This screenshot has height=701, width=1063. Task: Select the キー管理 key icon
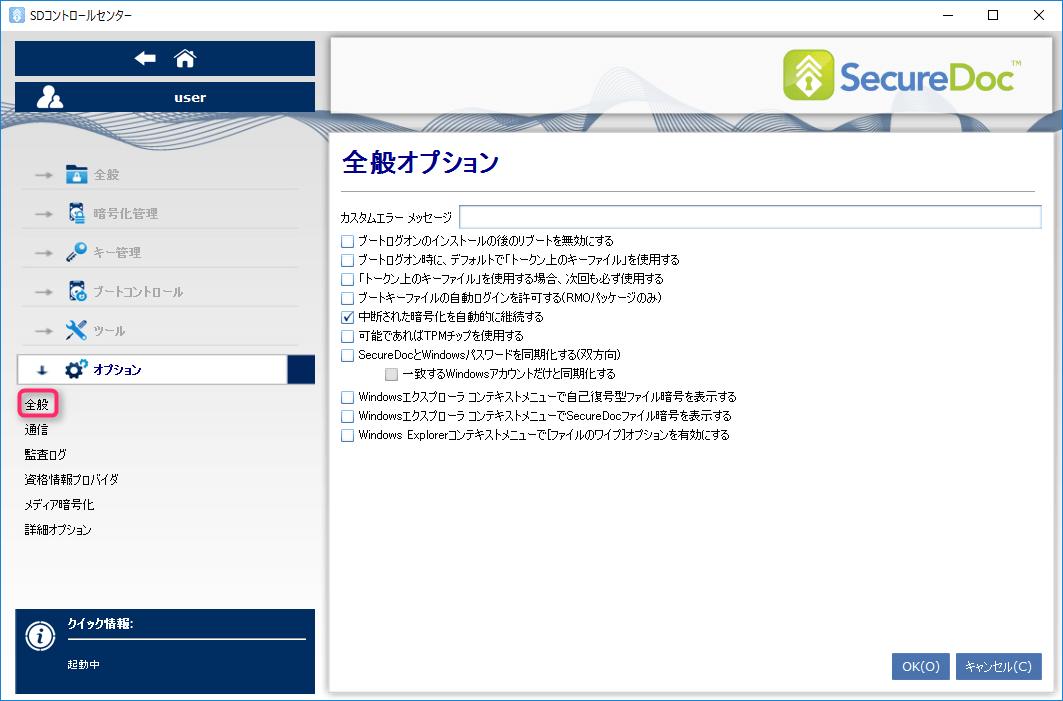pos(77,252)
